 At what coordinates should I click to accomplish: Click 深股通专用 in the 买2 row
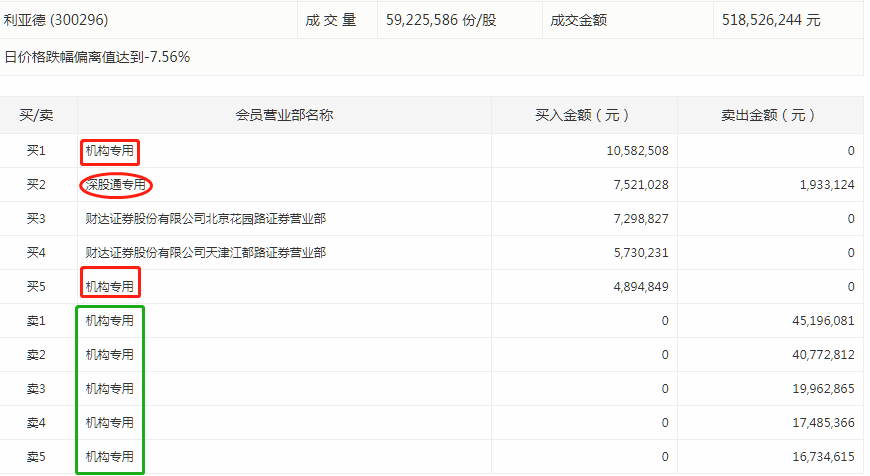click(x=116, y=185)
